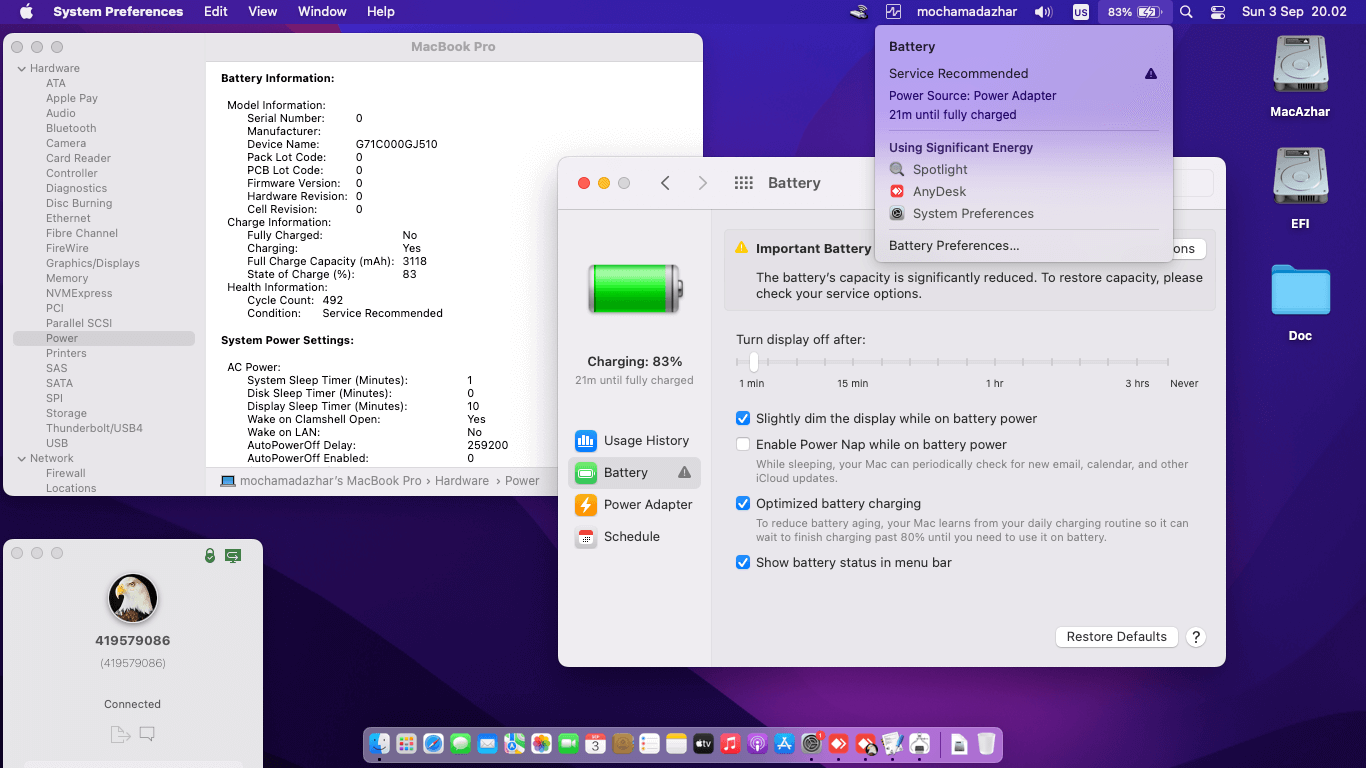
Task: Open Finder from the dock
Action: [379, 743]
